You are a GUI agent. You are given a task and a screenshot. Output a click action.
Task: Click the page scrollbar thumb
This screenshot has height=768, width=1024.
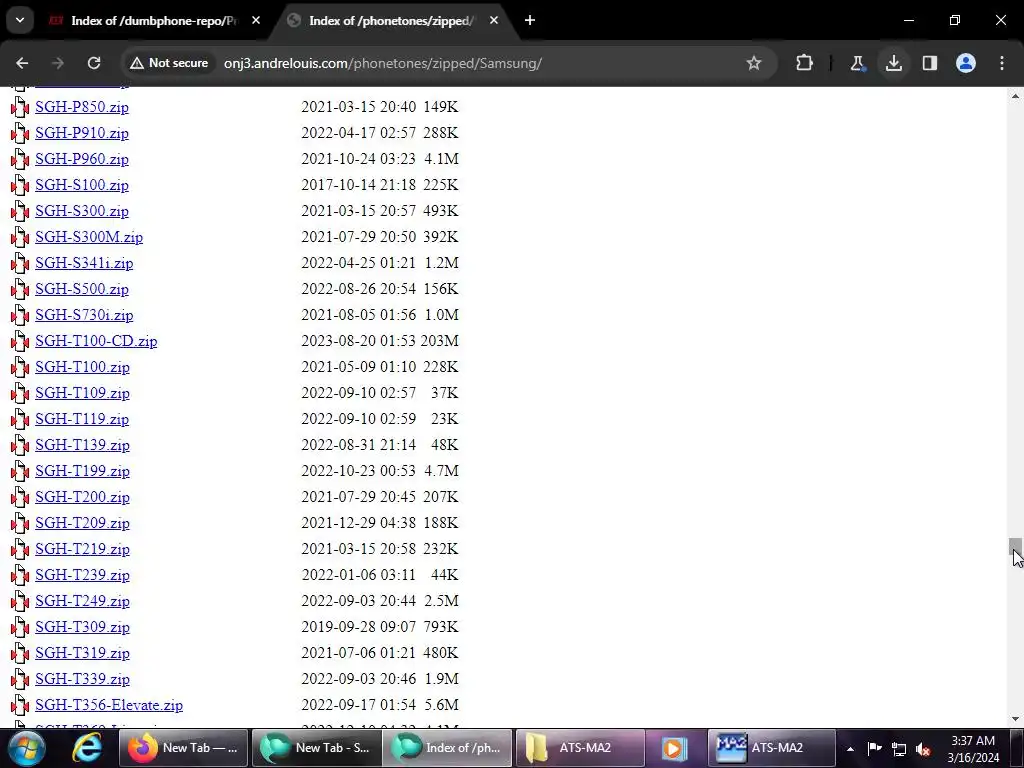point(1014,547)
